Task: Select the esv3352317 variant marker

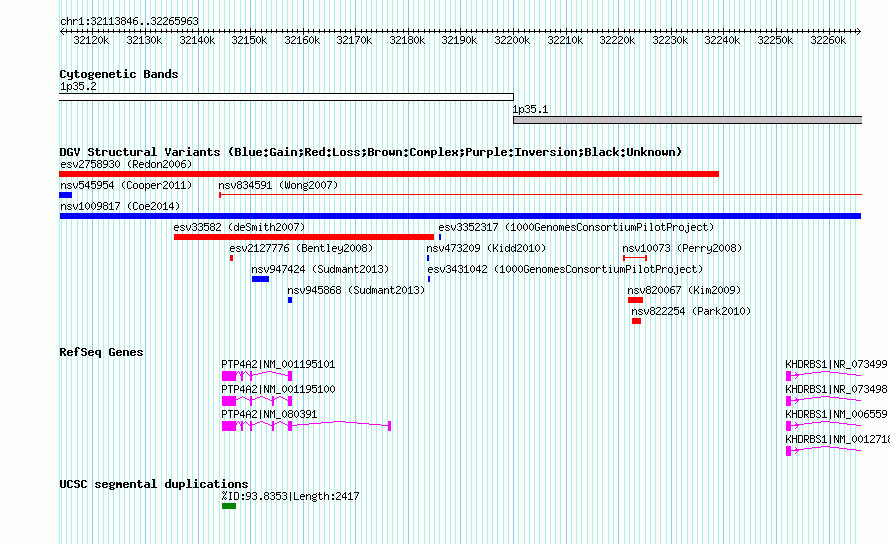Action: (440, 237)
